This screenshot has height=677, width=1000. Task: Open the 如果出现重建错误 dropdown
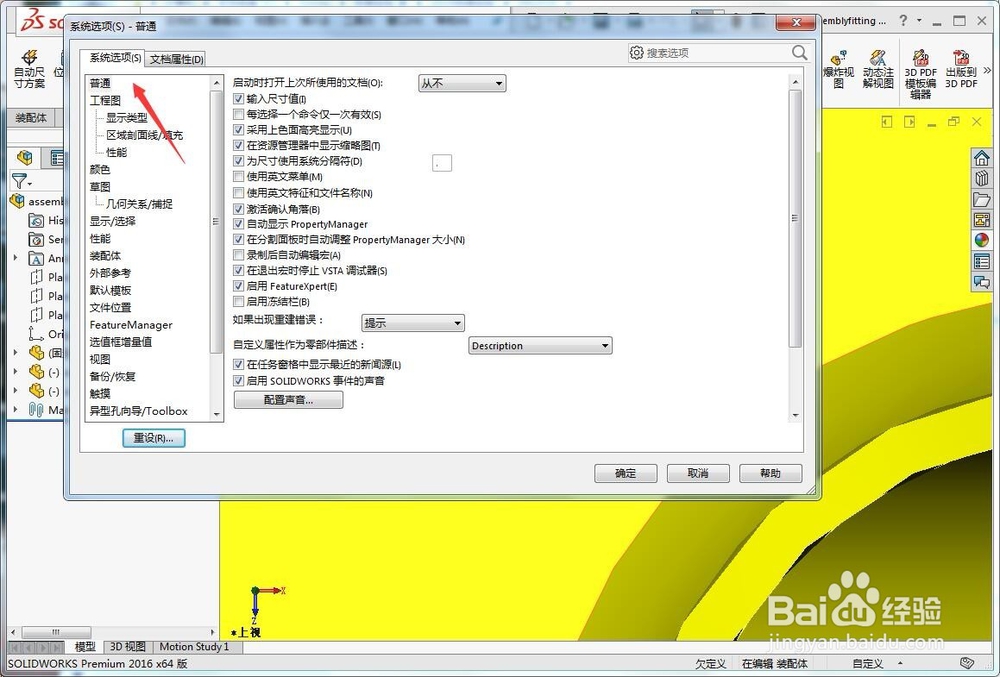tap(413, 323)
